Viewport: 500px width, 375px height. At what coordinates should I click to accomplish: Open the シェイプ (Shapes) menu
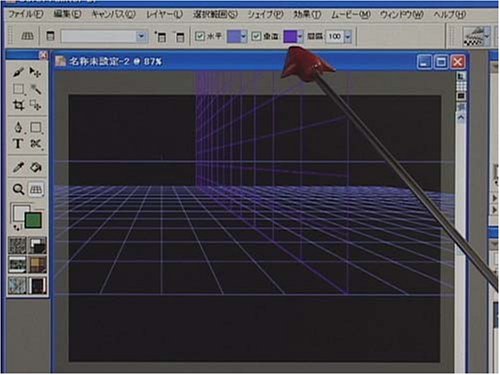[265, 14]
